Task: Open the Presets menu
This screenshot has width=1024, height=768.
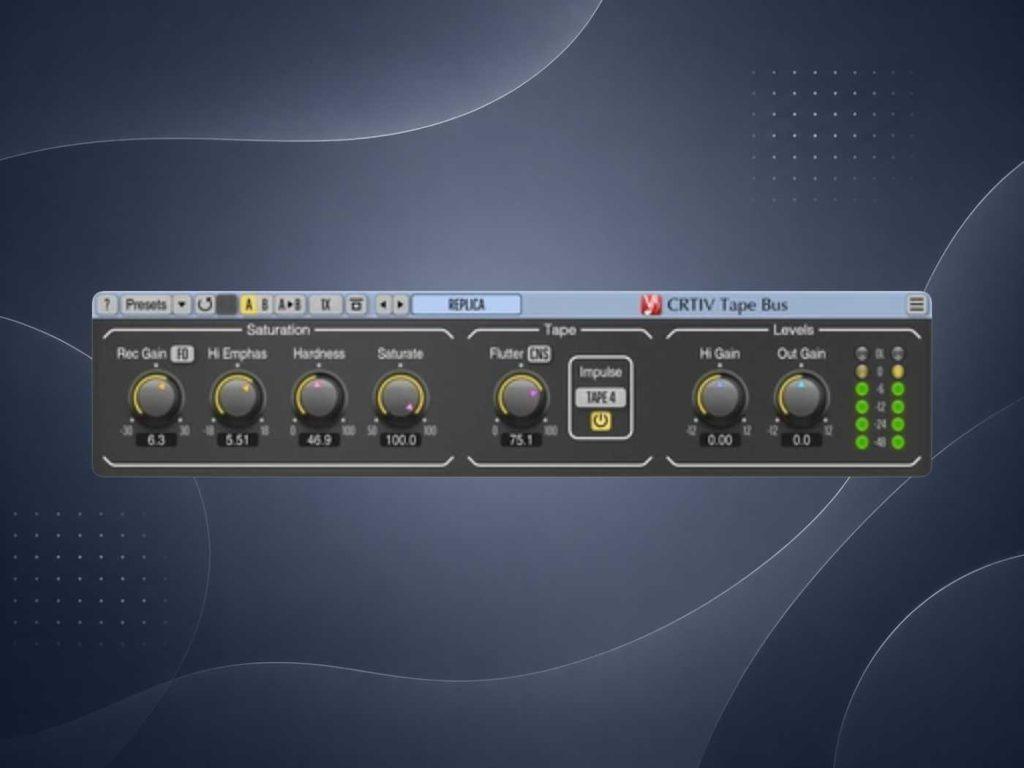Action: [x=146, y=305]
